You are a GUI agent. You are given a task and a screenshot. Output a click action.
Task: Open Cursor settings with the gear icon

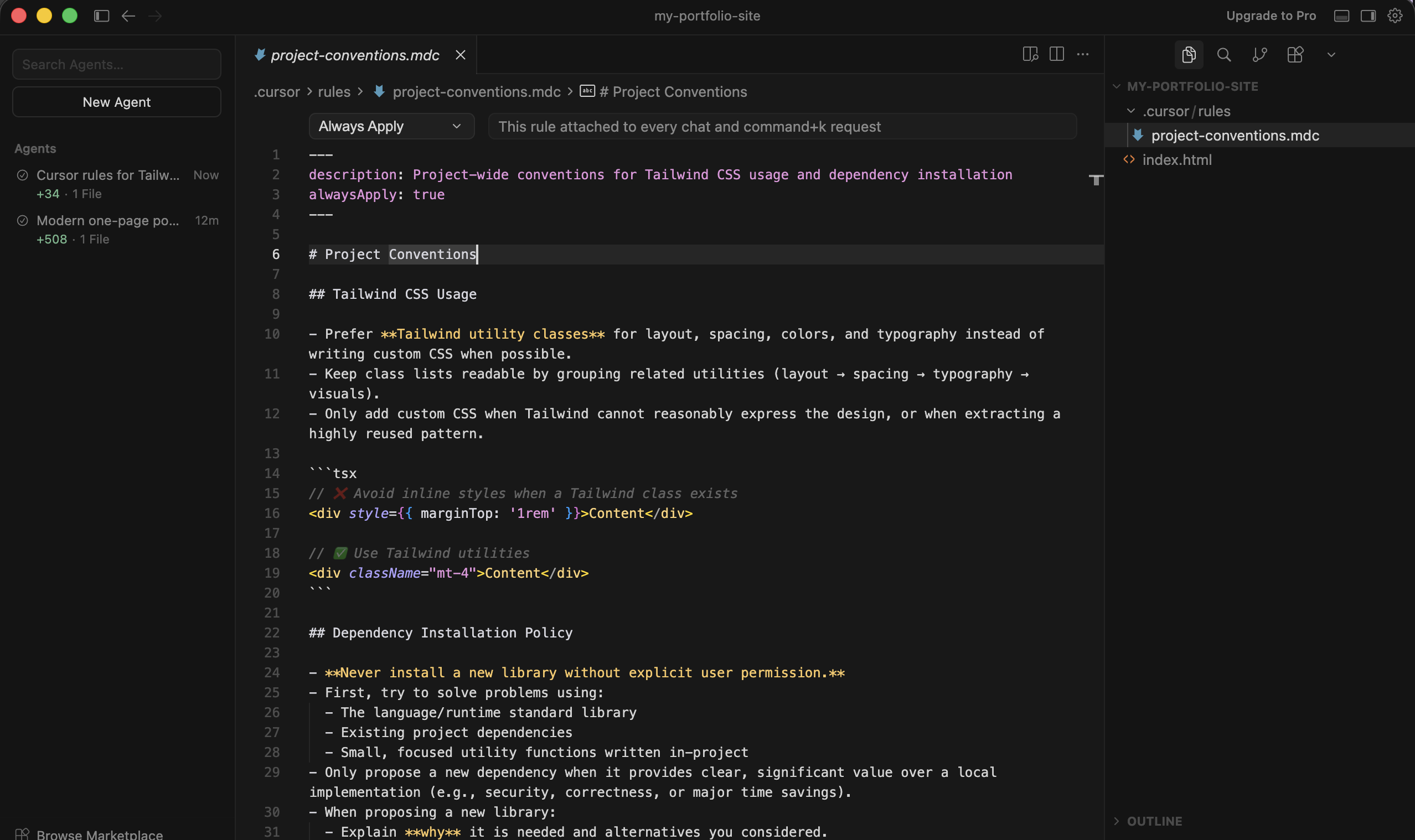pos(1395,15)
